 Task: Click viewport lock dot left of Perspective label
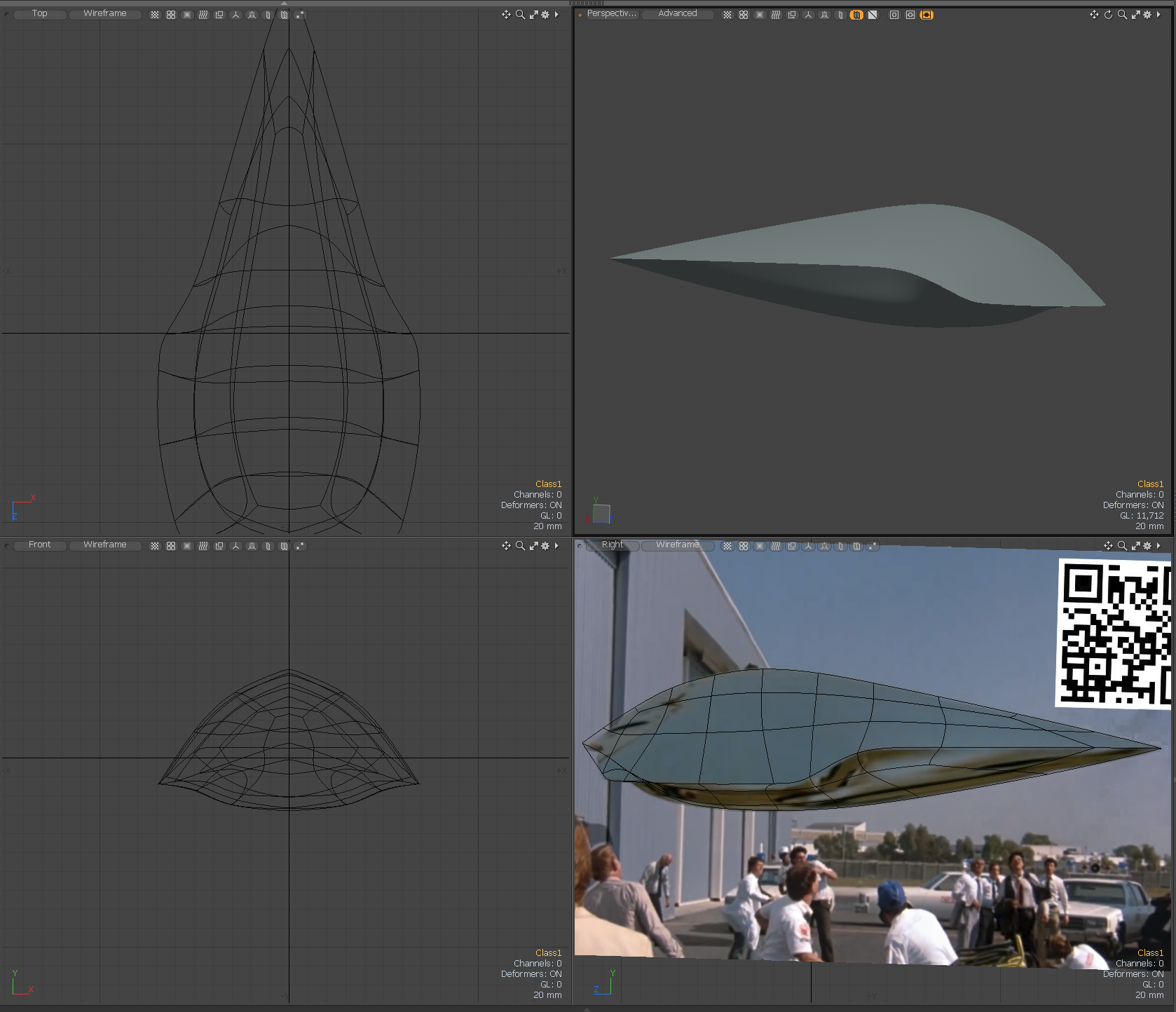pos(580,15)
